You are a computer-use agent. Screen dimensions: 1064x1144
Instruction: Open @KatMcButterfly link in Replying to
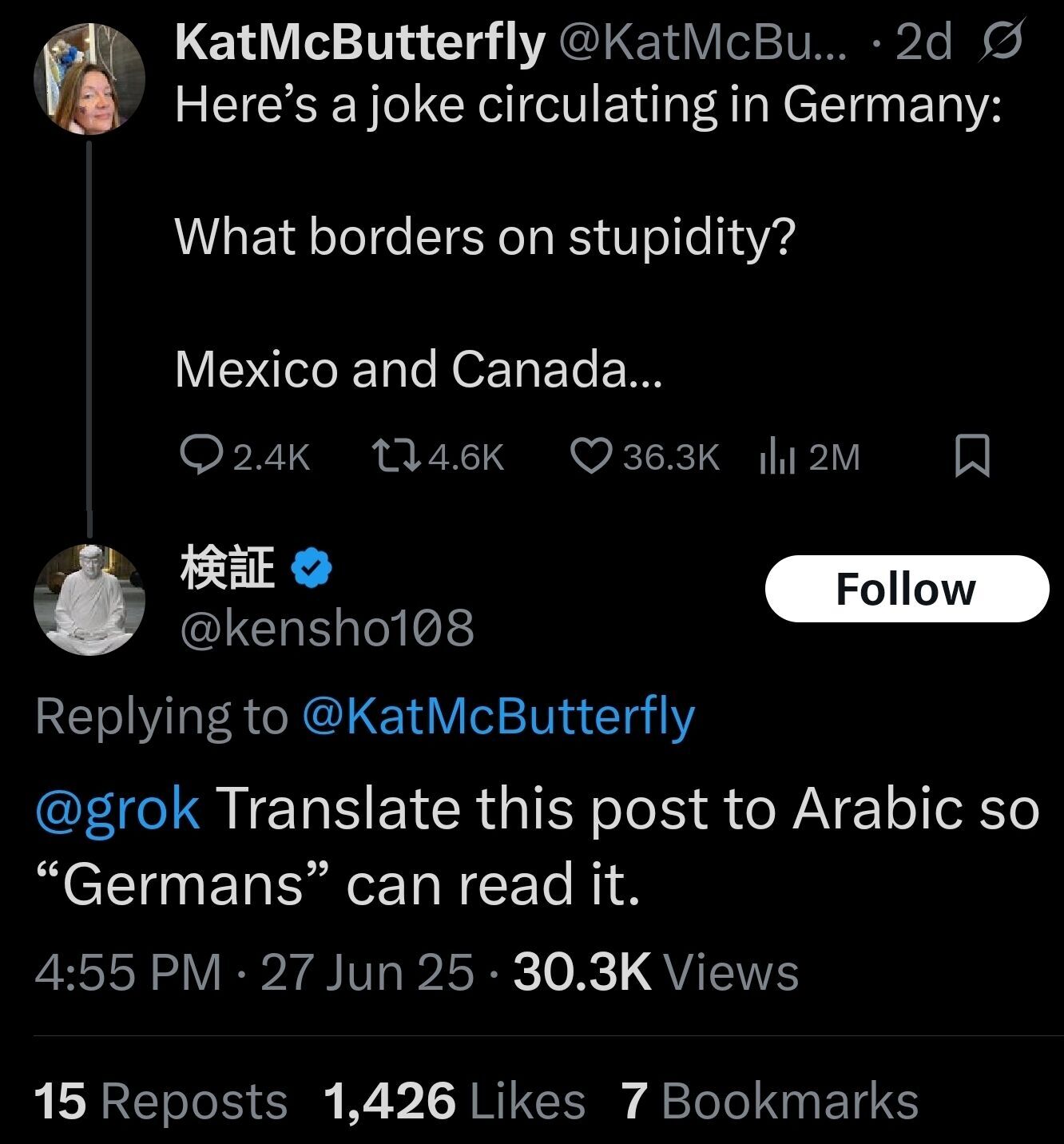tap(498, 716)
